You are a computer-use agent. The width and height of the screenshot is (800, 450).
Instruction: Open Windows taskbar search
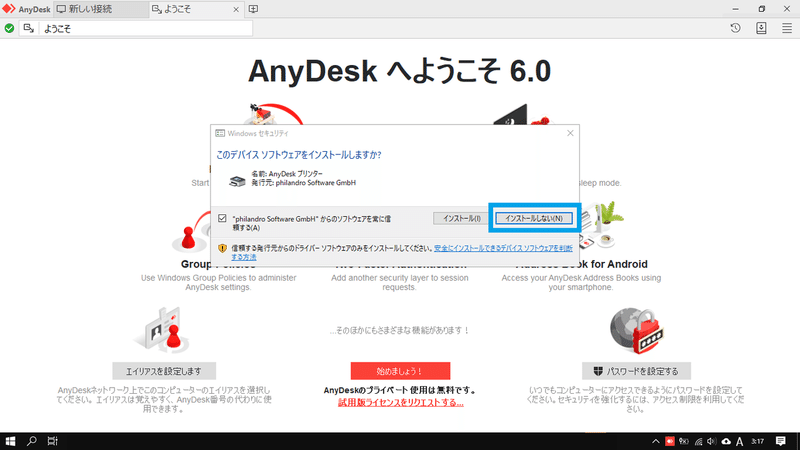(x=32, y=441)
